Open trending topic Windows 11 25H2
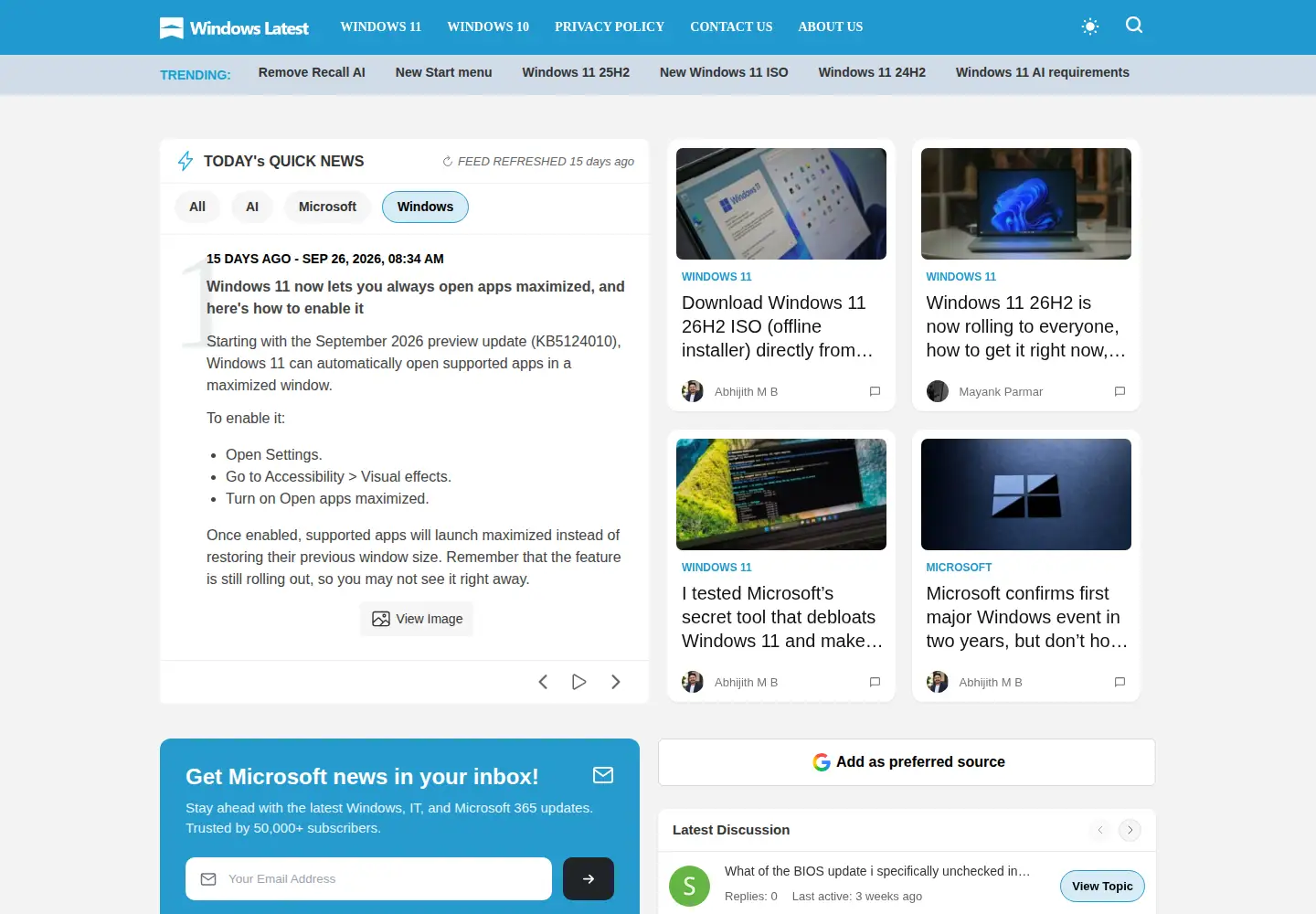 click(x=576, y=72)
